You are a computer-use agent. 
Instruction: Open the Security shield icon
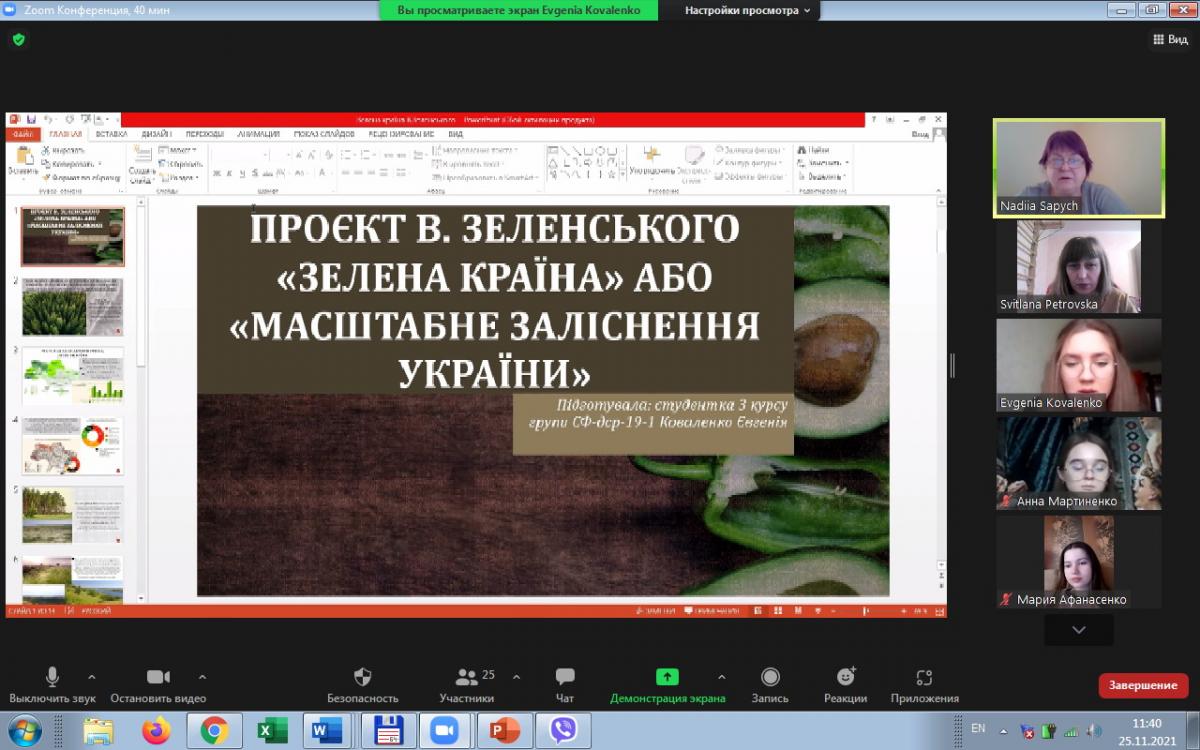click(362, 678)
